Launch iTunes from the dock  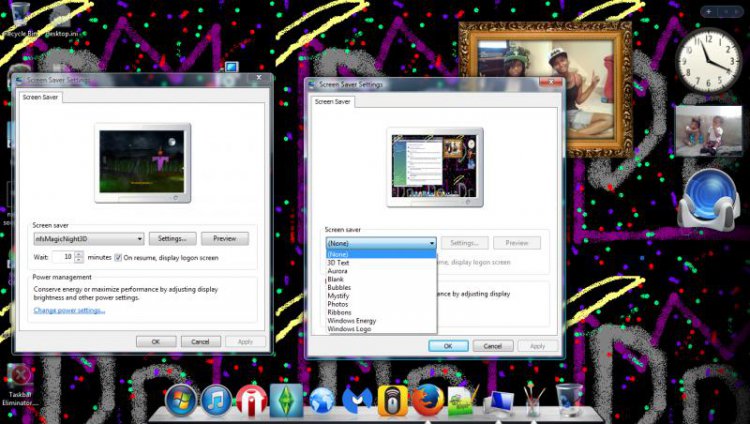tap(216, 400)
